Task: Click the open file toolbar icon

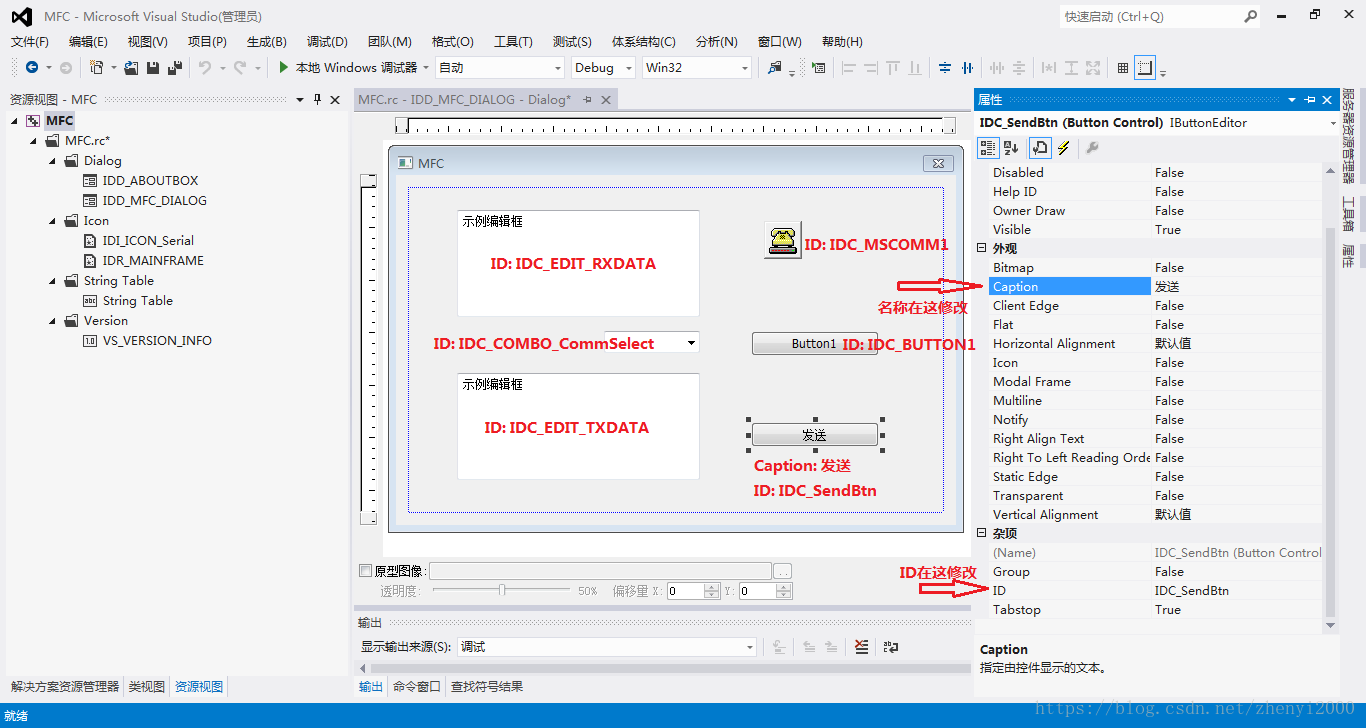Action: (131, 67)
